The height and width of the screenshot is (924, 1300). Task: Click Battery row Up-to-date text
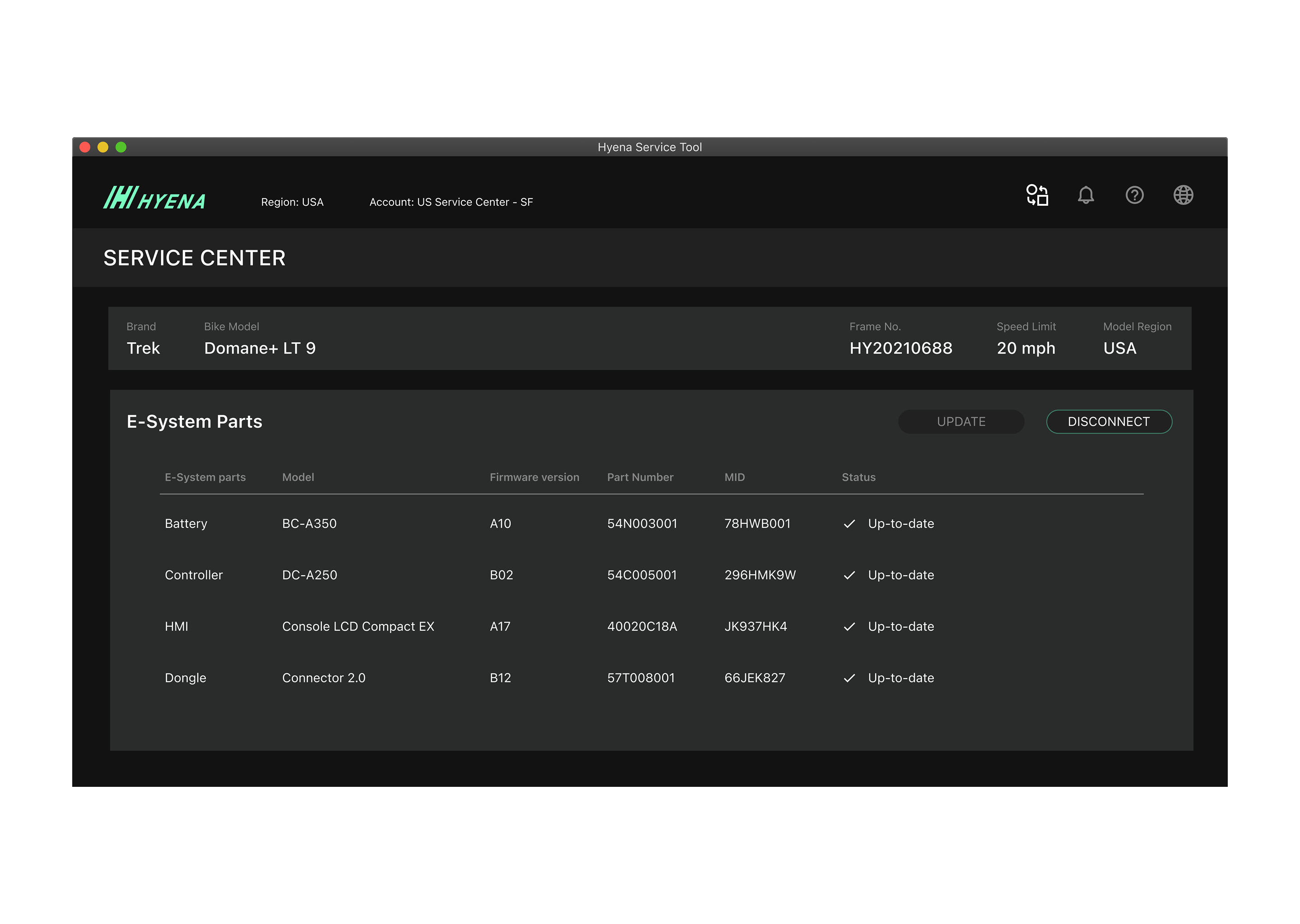[901, 524]
